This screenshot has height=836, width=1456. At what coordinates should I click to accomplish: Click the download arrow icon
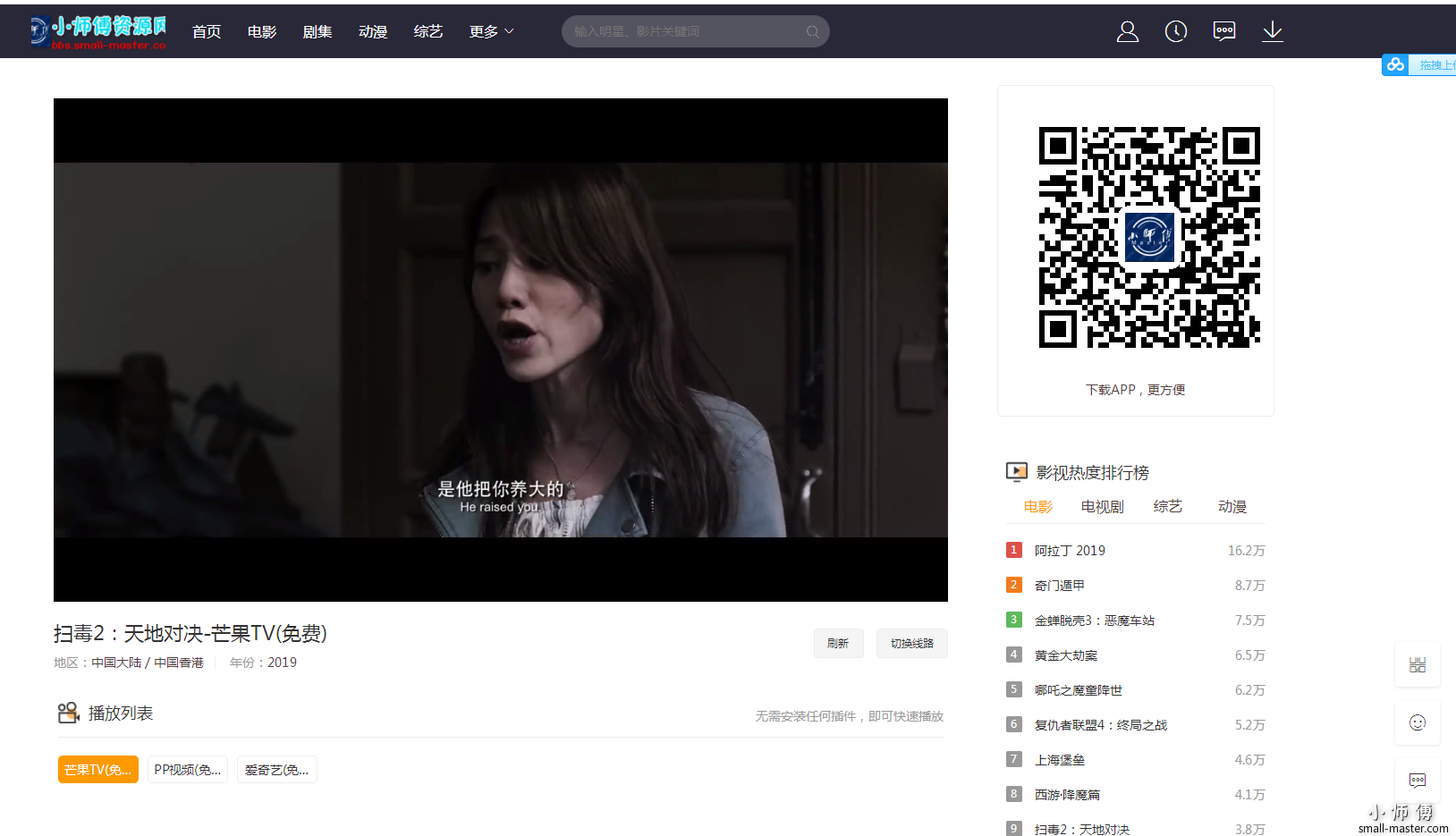coord(1273,31)
